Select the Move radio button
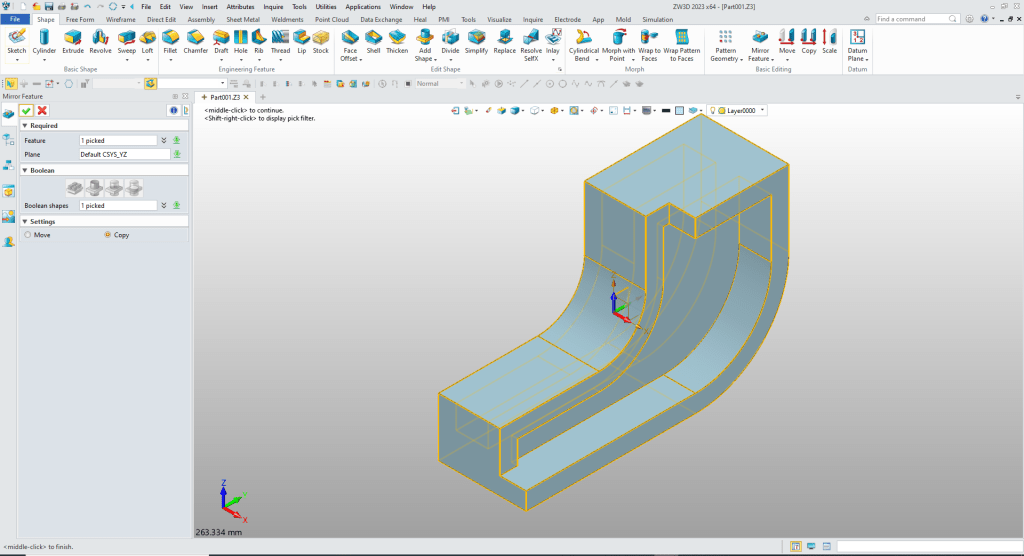 click(28, 235)
